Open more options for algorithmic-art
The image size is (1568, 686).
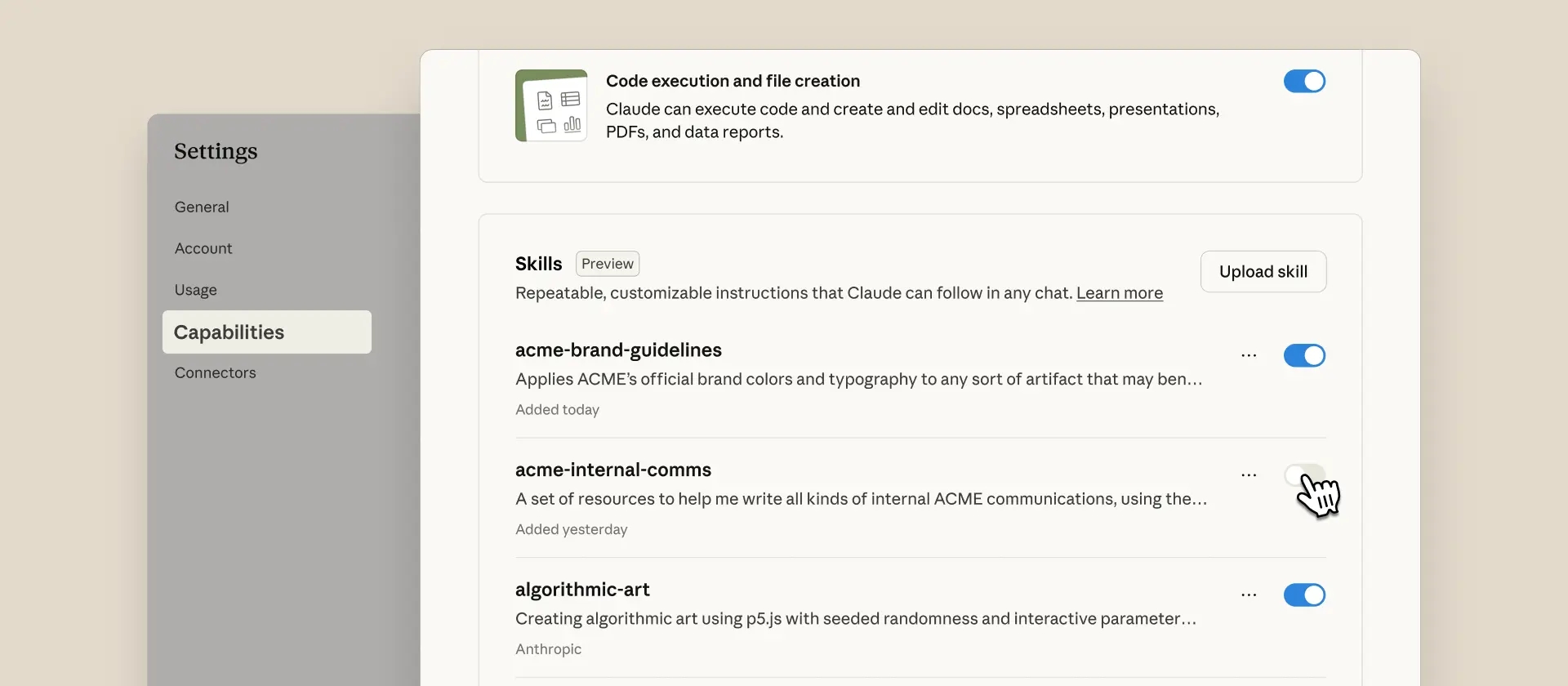(1249, 595)
